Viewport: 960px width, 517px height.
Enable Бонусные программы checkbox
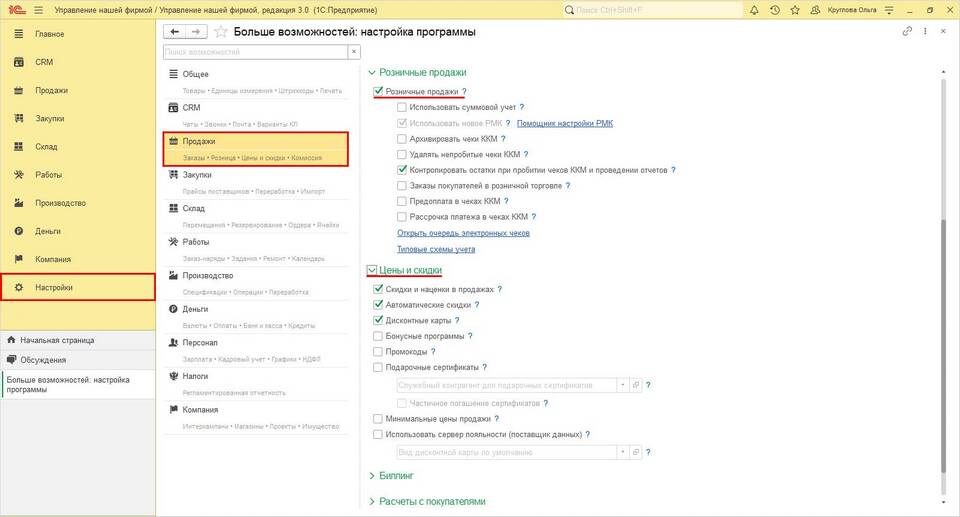[x=378, y=336]
